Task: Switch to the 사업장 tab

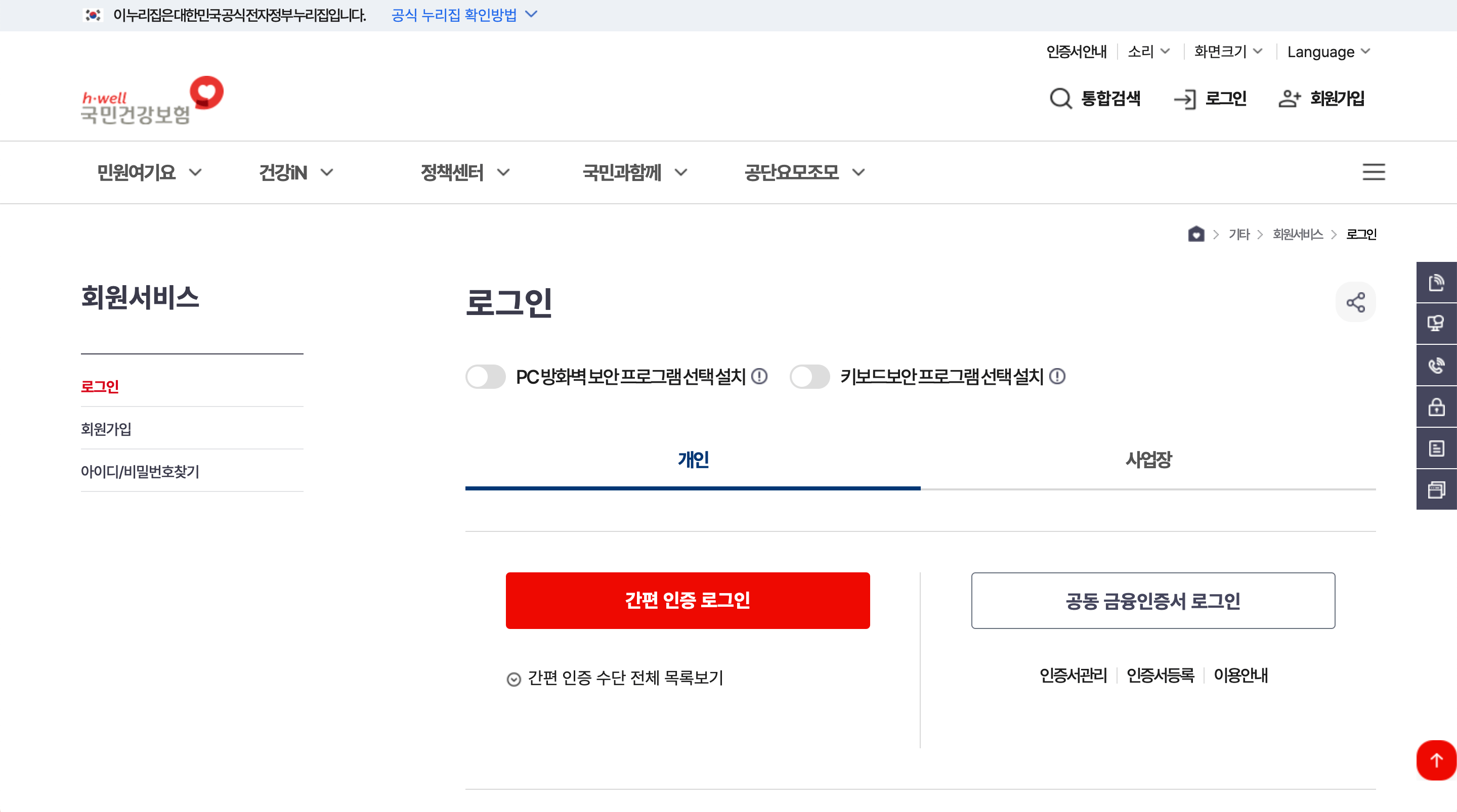Action: pos(1147,460)
